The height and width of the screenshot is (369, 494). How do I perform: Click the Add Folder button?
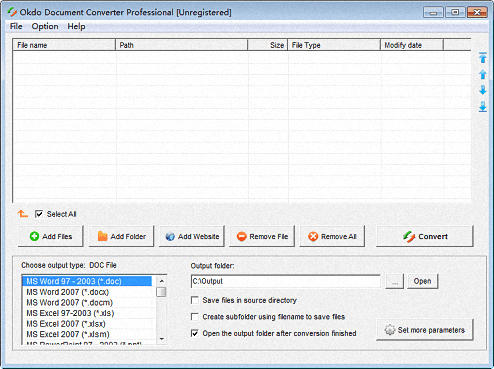[x=121, y=236]
